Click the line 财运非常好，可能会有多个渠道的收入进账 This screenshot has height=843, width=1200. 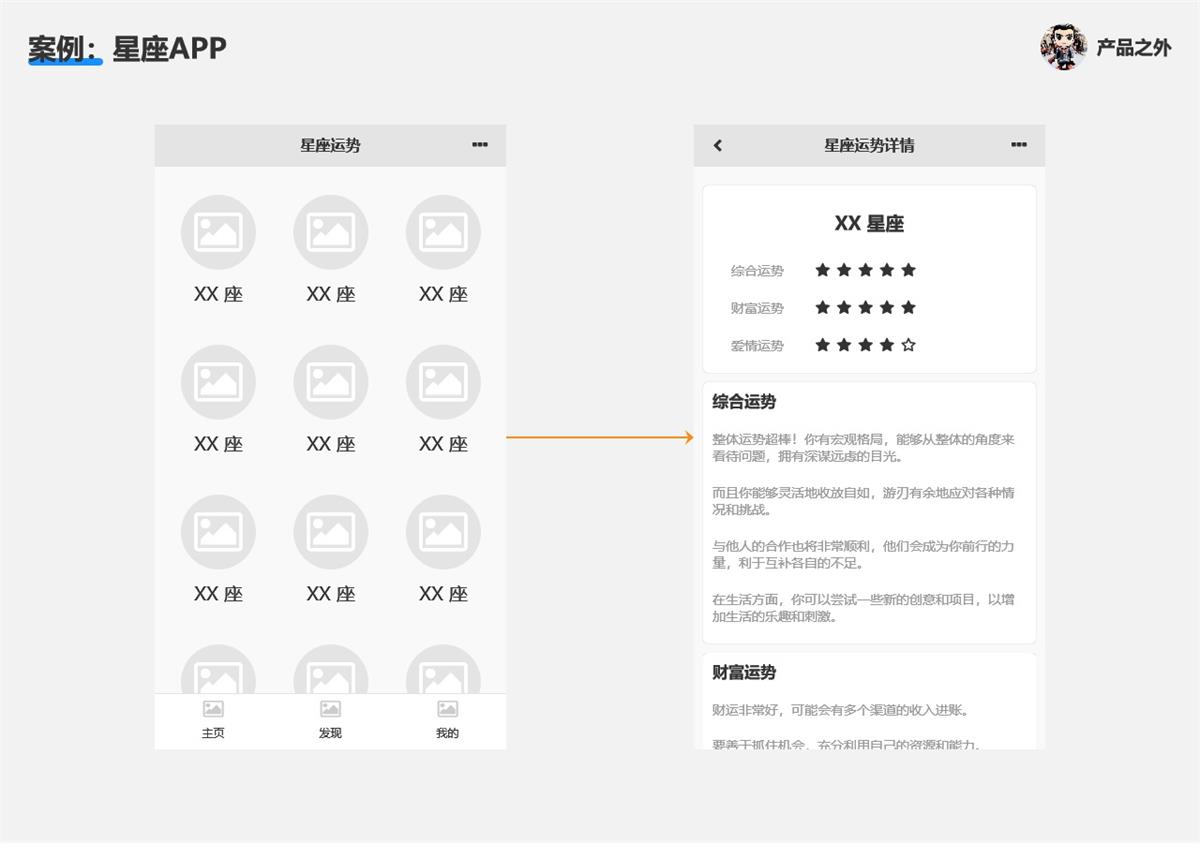pos(841,711)
